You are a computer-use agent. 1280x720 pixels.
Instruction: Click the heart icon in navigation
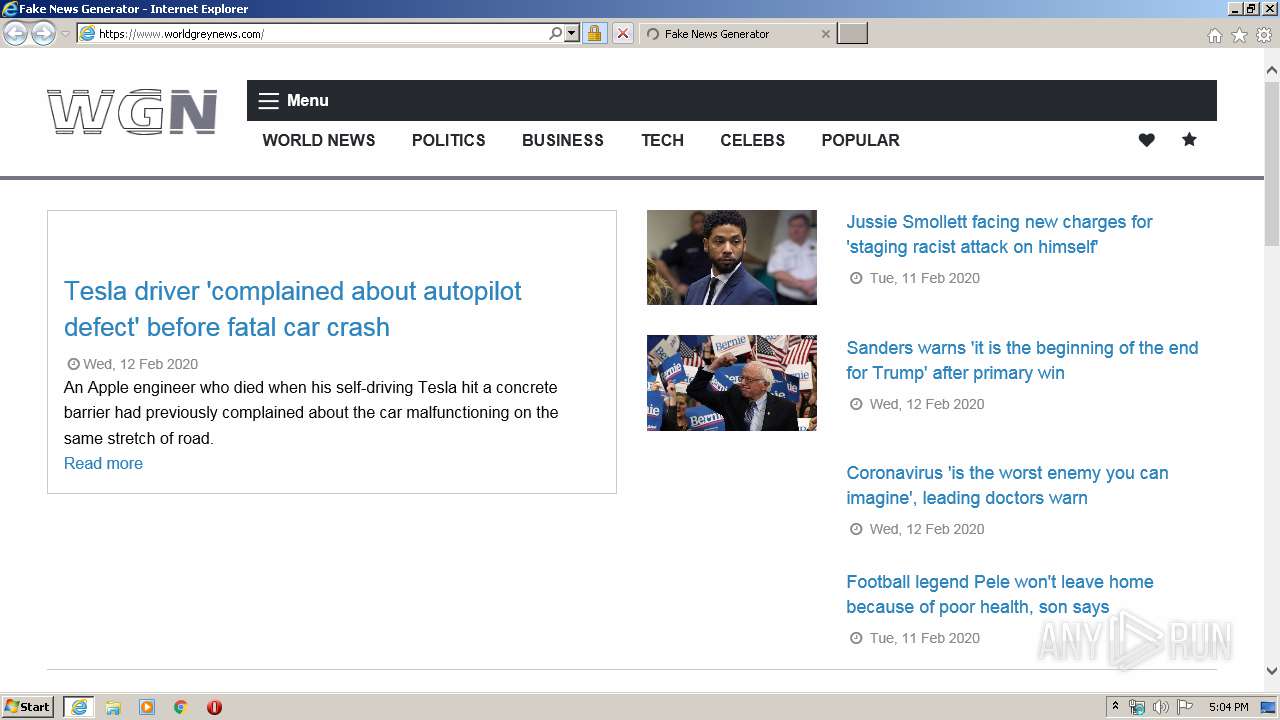tap(1147, 140)
